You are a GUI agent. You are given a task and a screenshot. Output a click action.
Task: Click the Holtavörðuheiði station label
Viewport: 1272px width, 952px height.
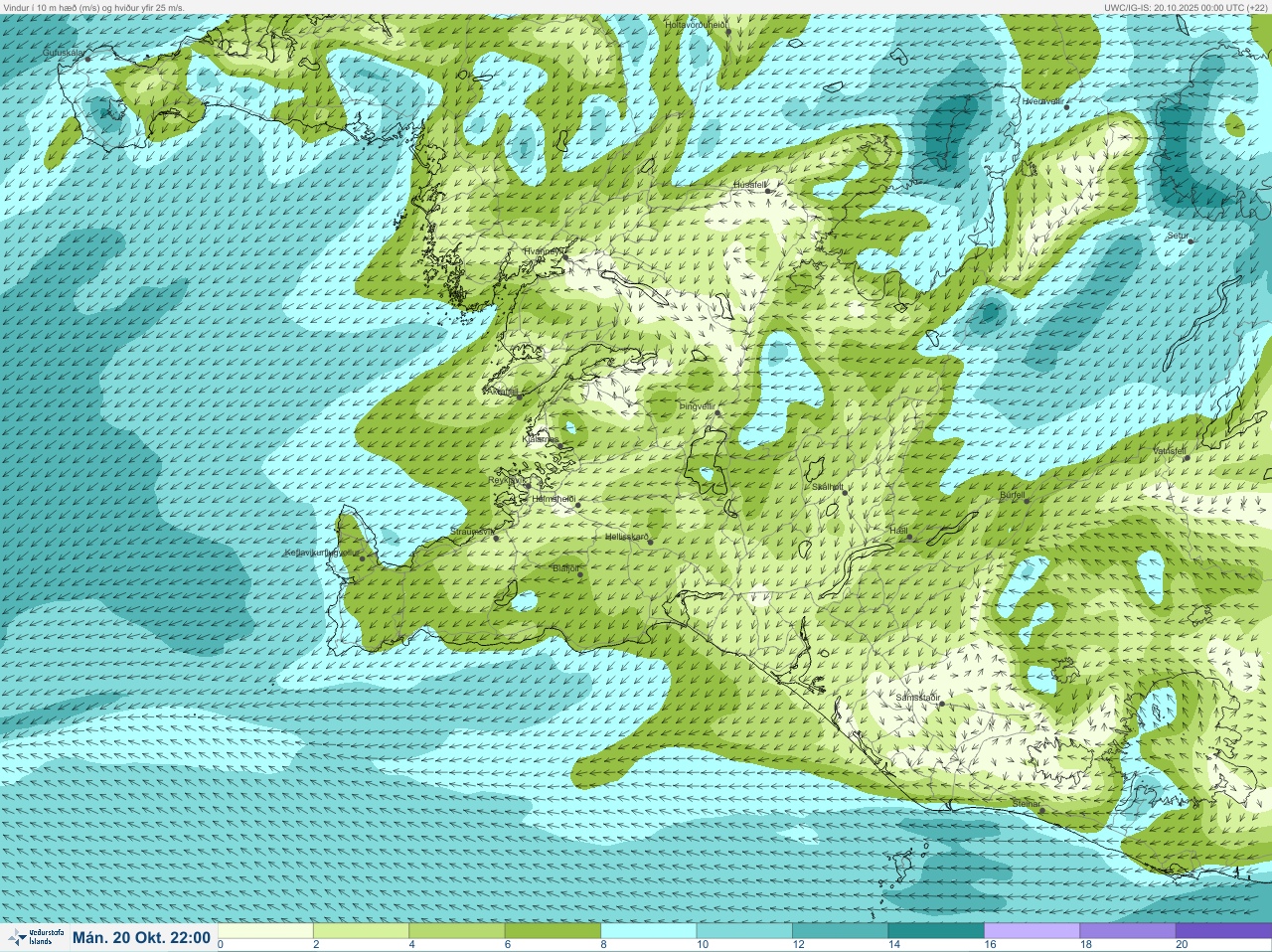(x=696, y=24)
